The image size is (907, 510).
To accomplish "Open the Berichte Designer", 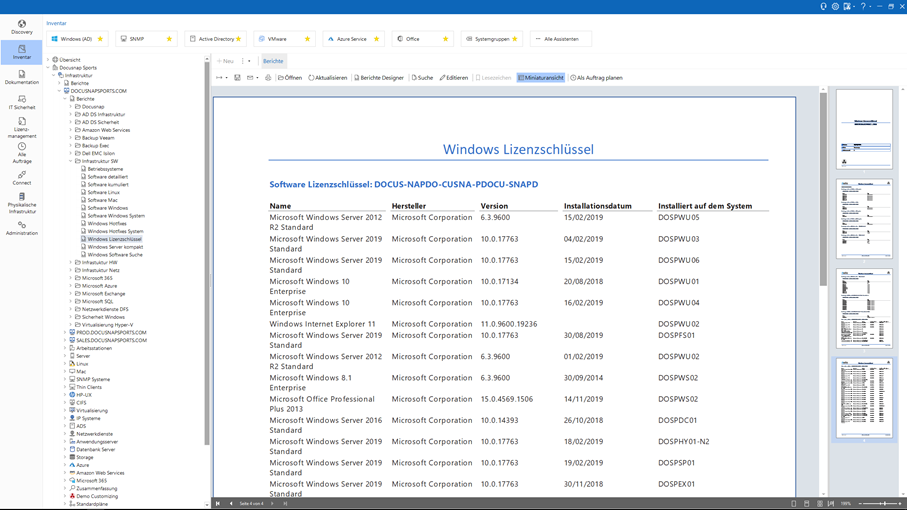I will click(381, 78).
